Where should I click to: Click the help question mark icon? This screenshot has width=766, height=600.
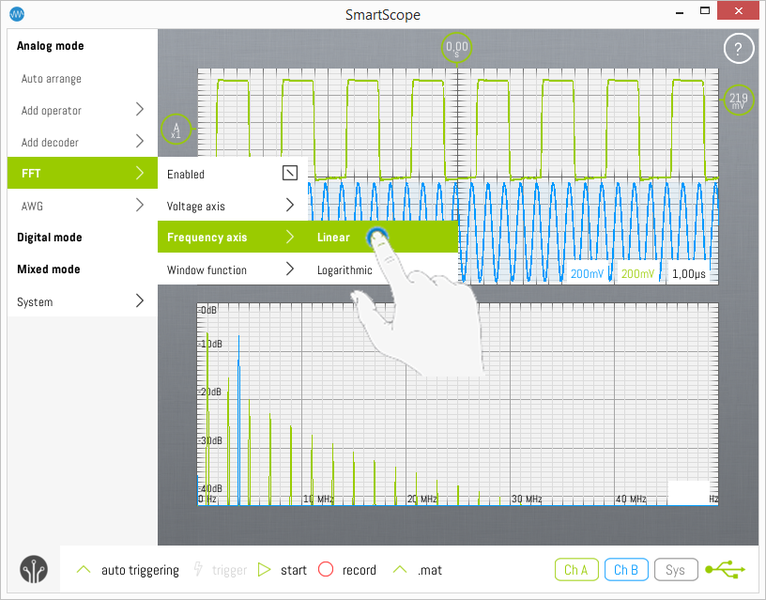click(738, 48)
